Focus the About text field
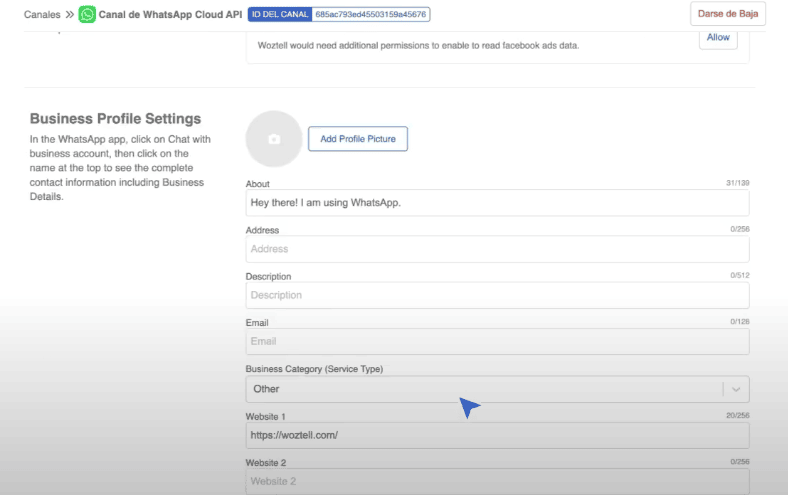Viewport: 788px width, 495px height. (x=497, y=203)
